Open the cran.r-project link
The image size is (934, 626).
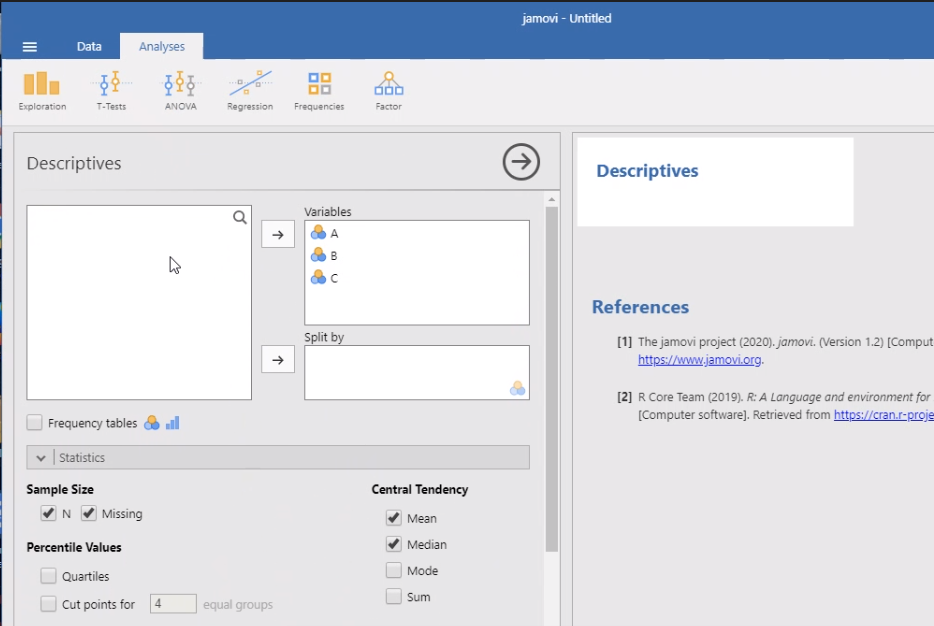tap(883, 415)
